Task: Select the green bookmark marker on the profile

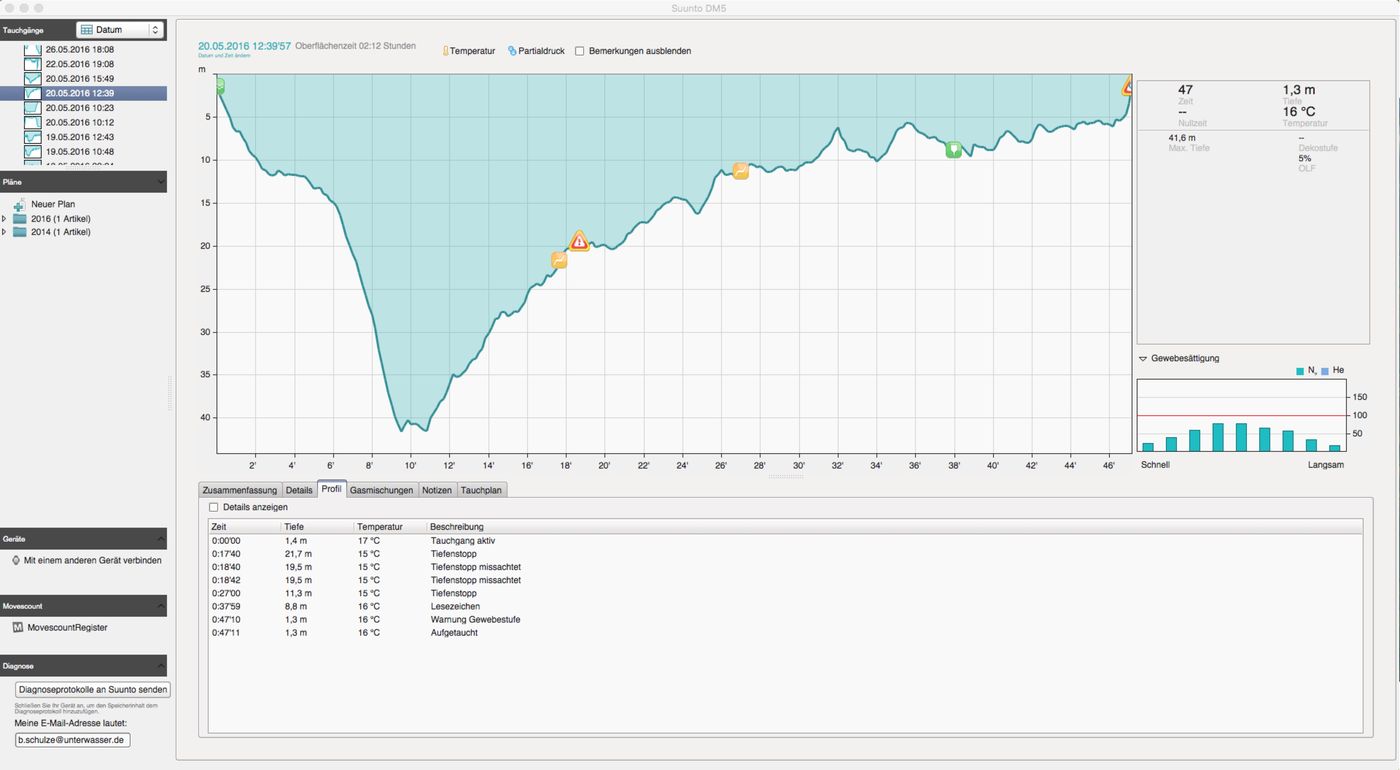Action: 953,149
